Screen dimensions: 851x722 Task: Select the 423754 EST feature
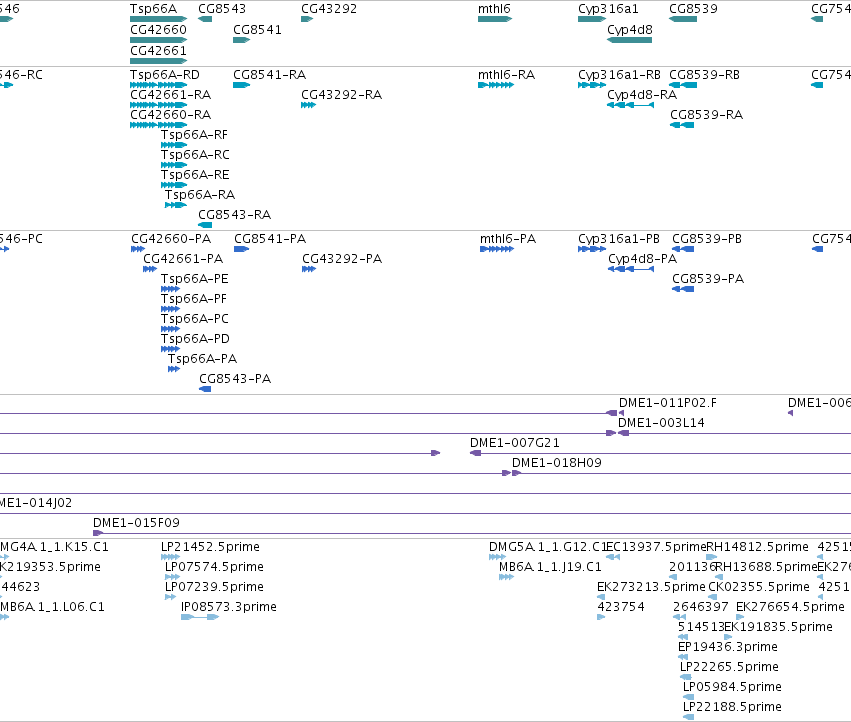click(x=601, y=617)
